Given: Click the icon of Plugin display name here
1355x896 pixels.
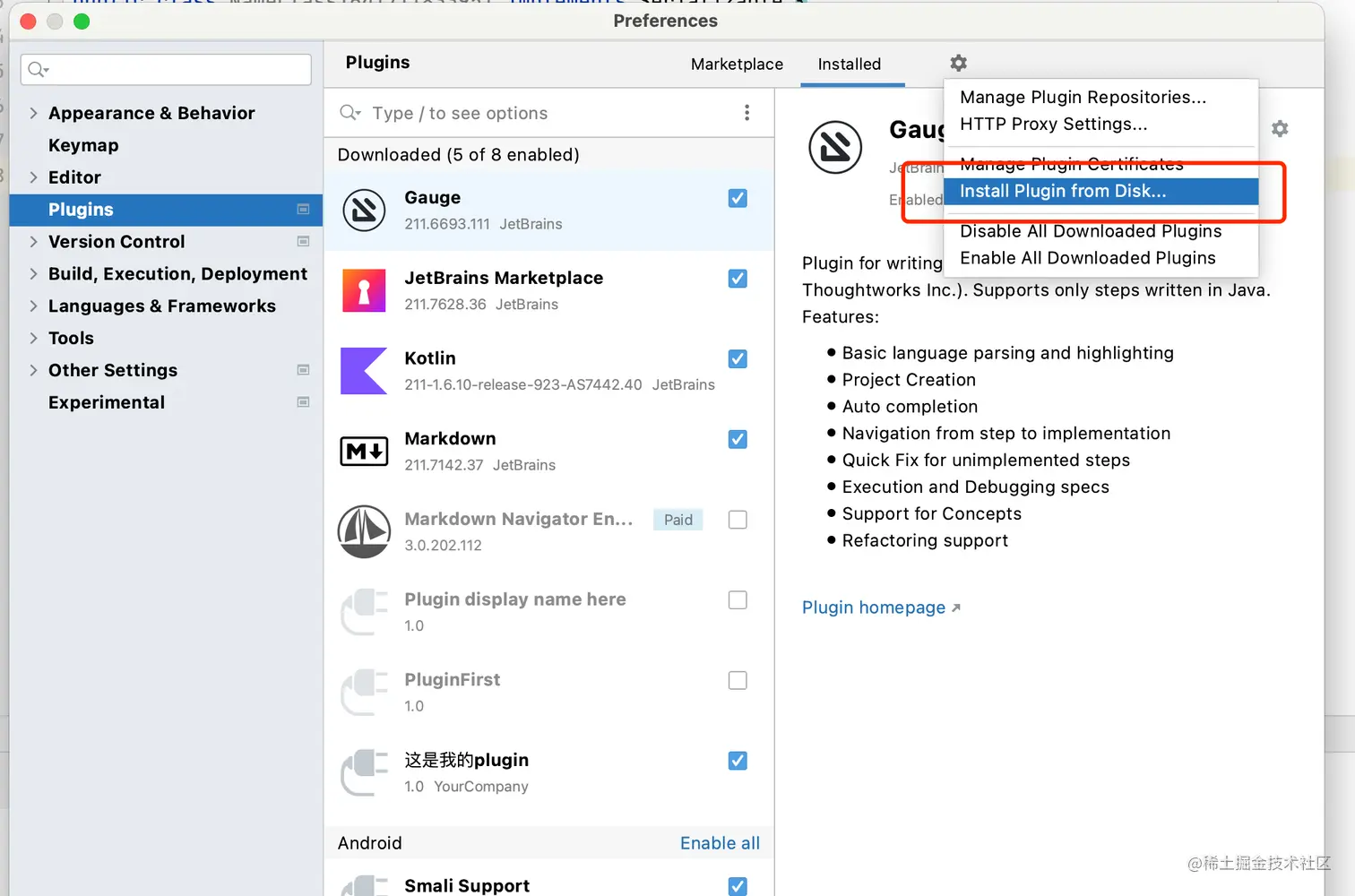Looking at the screenshot, I should (x=364, y=612).
